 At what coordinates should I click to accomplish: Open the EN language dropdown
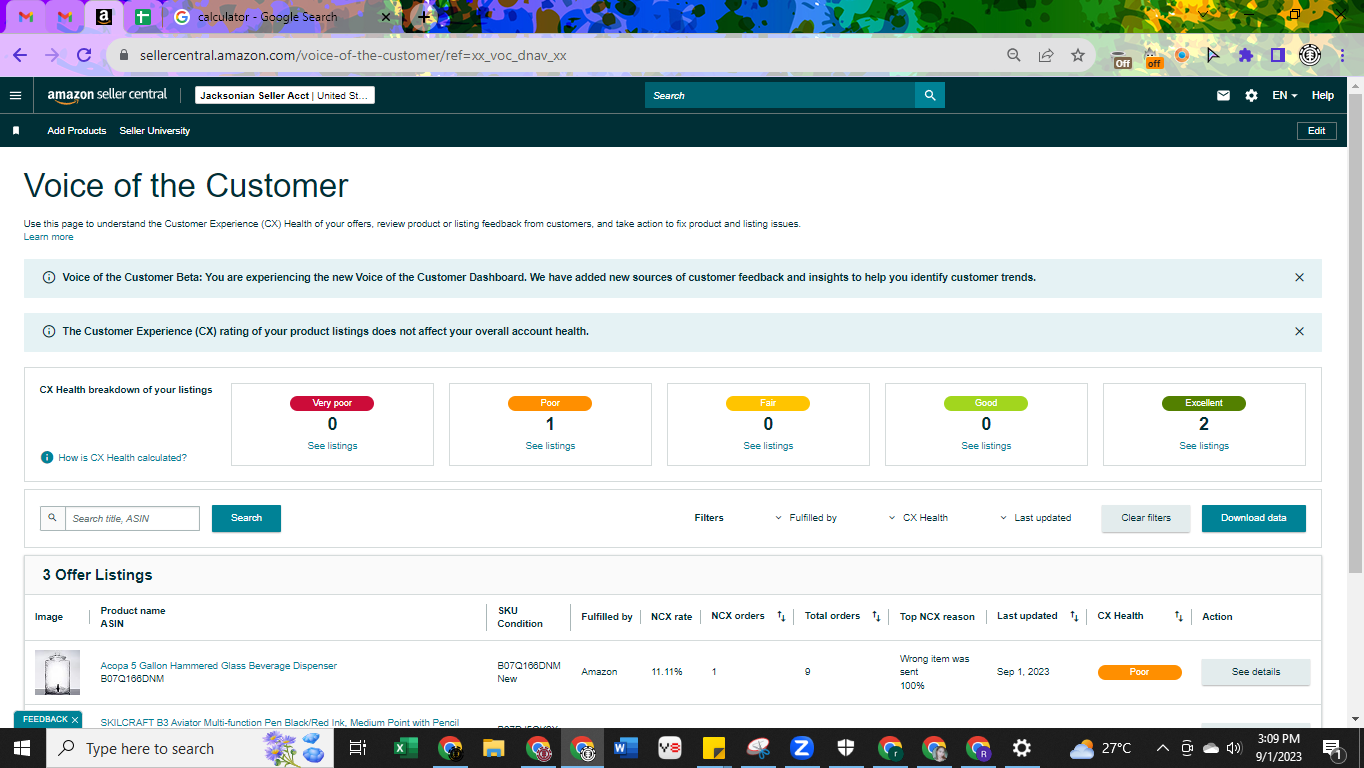pyautogui.click(x=1285, y=96)
